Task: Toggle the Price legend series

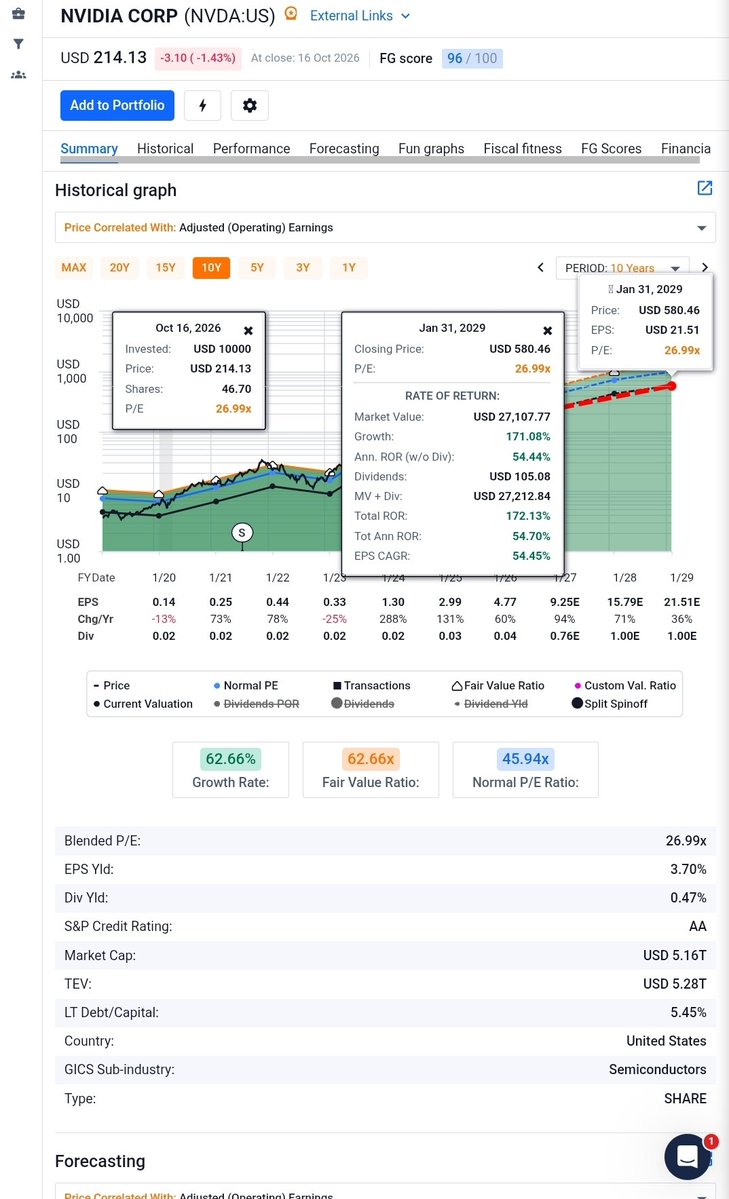Action: (112, 685)
